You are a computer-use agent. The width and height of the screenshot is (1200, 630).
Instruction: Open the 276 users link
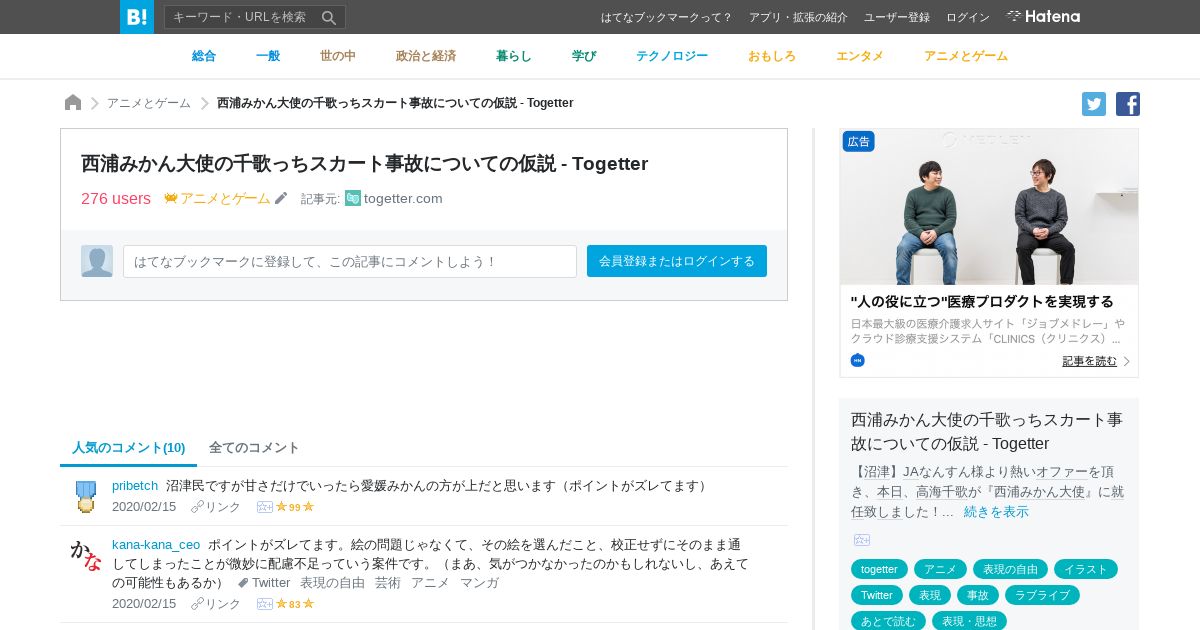116,198
